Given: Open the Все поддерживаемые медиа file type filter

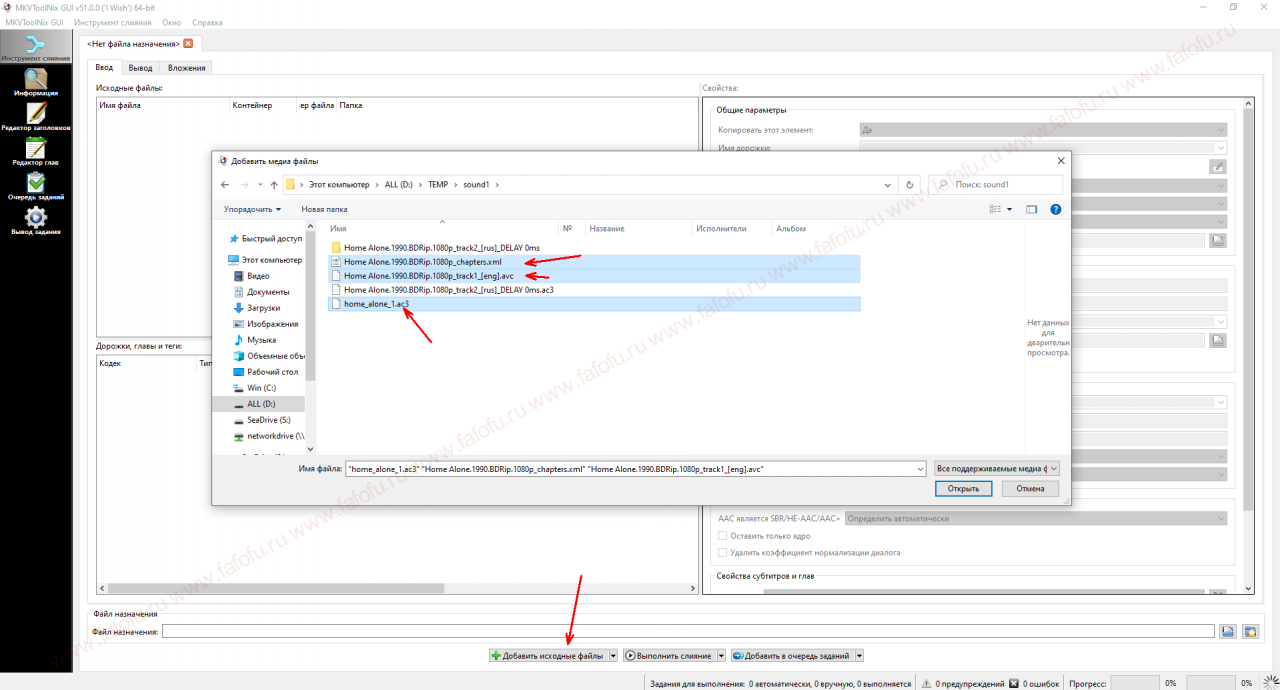Looking at the screenshot, I should click(996, 468).
